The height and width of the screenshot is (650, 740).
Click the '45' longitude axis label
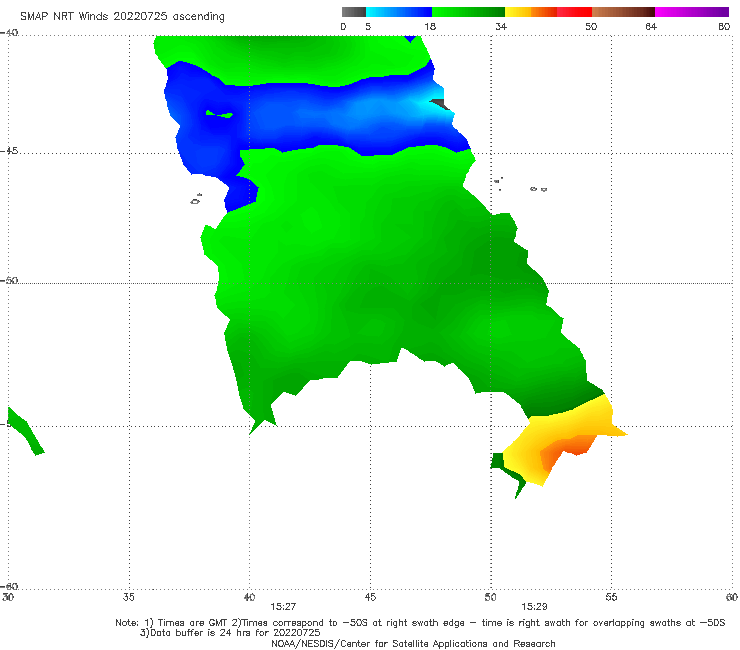click(x=370, y=597)
